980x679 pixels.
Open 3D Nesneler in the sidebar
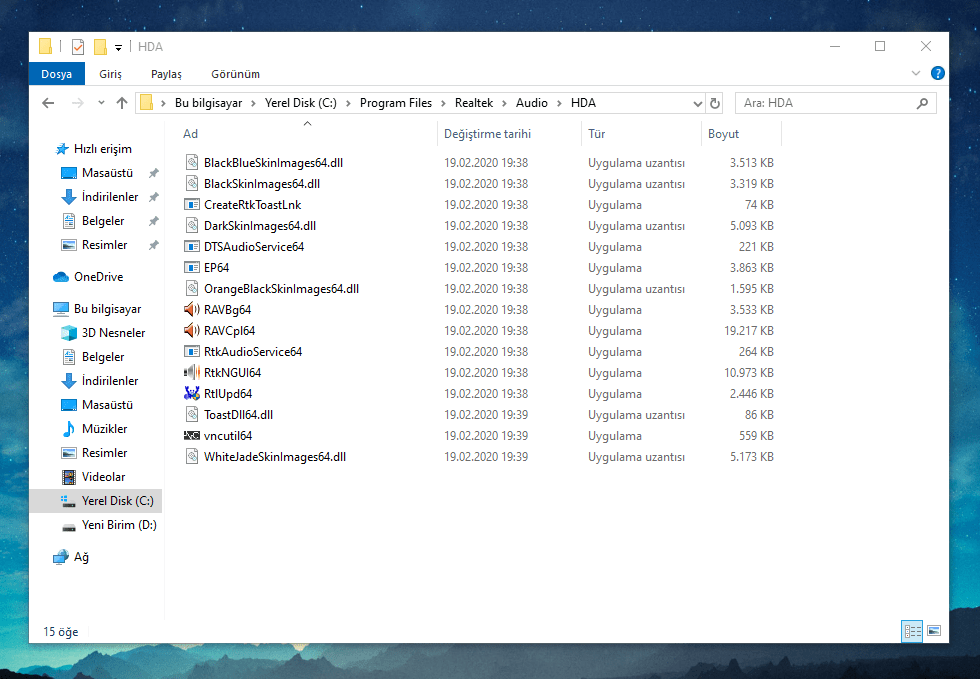[103, 333]
